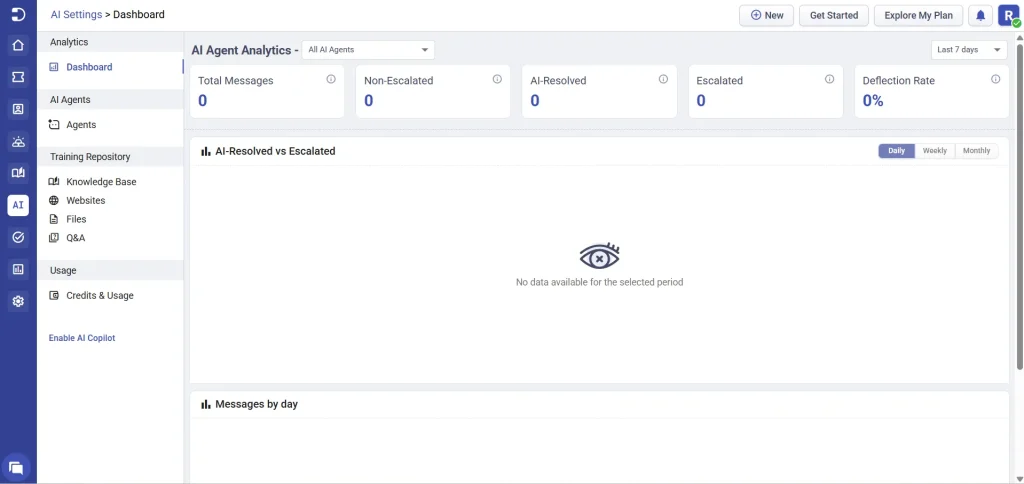Select Daily chart view

897,151
